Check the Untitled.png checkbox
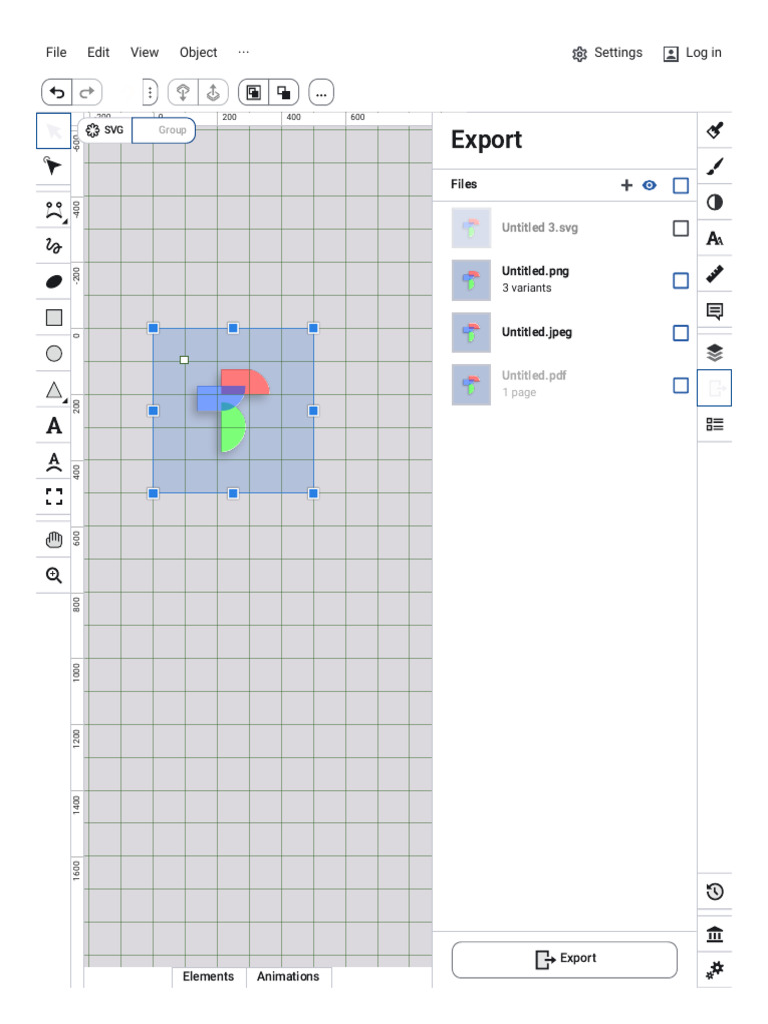Screen dimensions: 768x1024 680,280
